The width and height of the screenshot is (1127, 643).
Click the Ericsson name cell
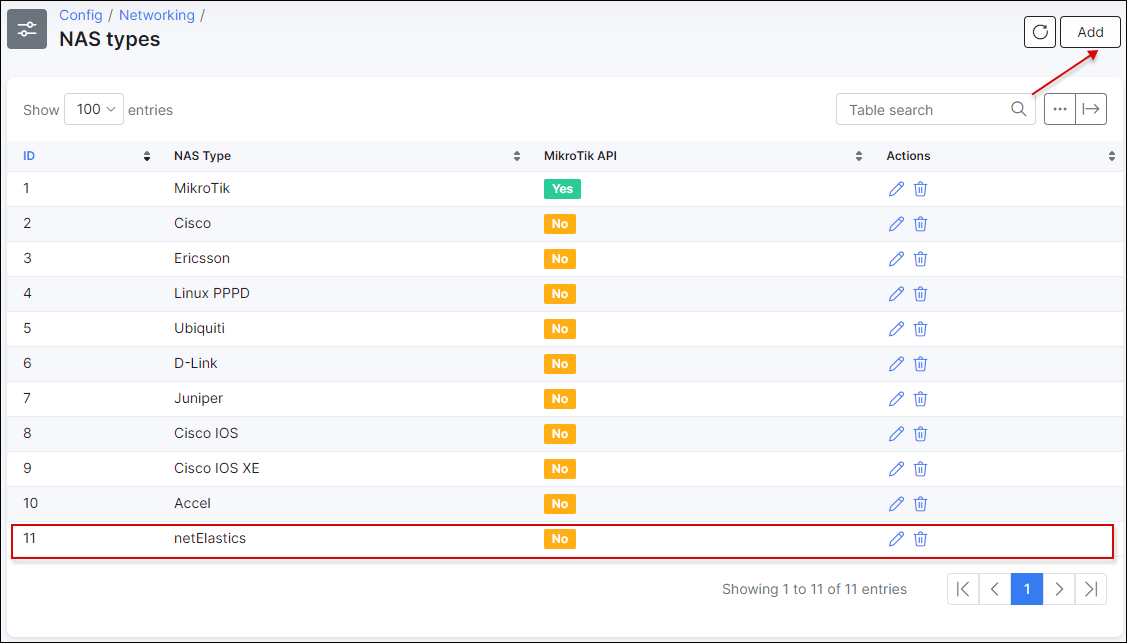coord(202,258)
